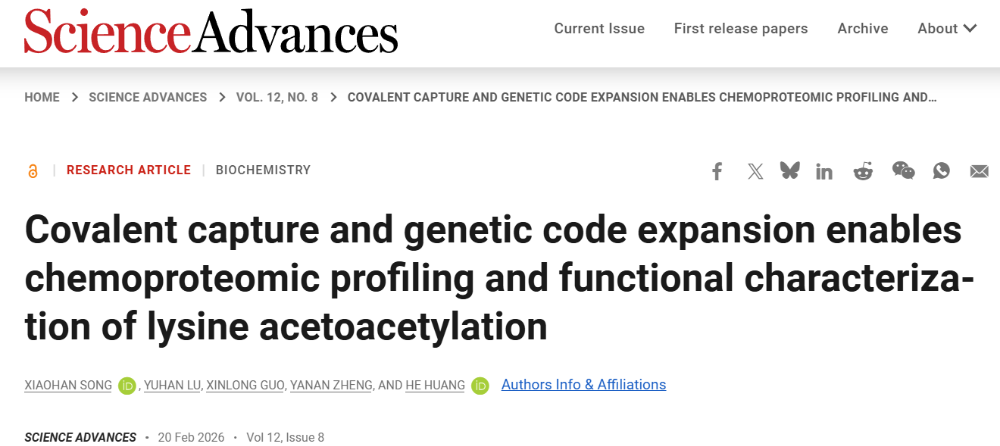This screenshot has width=1000, height=446.
Task: Share article on LinkedIn
Action: pos(824,171)
